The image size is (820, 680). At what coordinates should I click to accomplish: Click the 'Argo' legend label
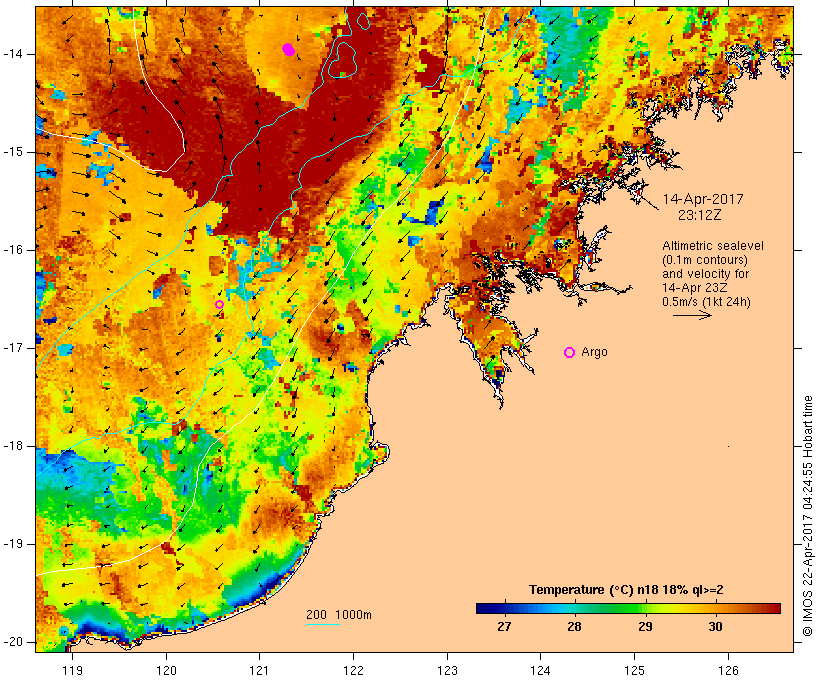point(595,352)
